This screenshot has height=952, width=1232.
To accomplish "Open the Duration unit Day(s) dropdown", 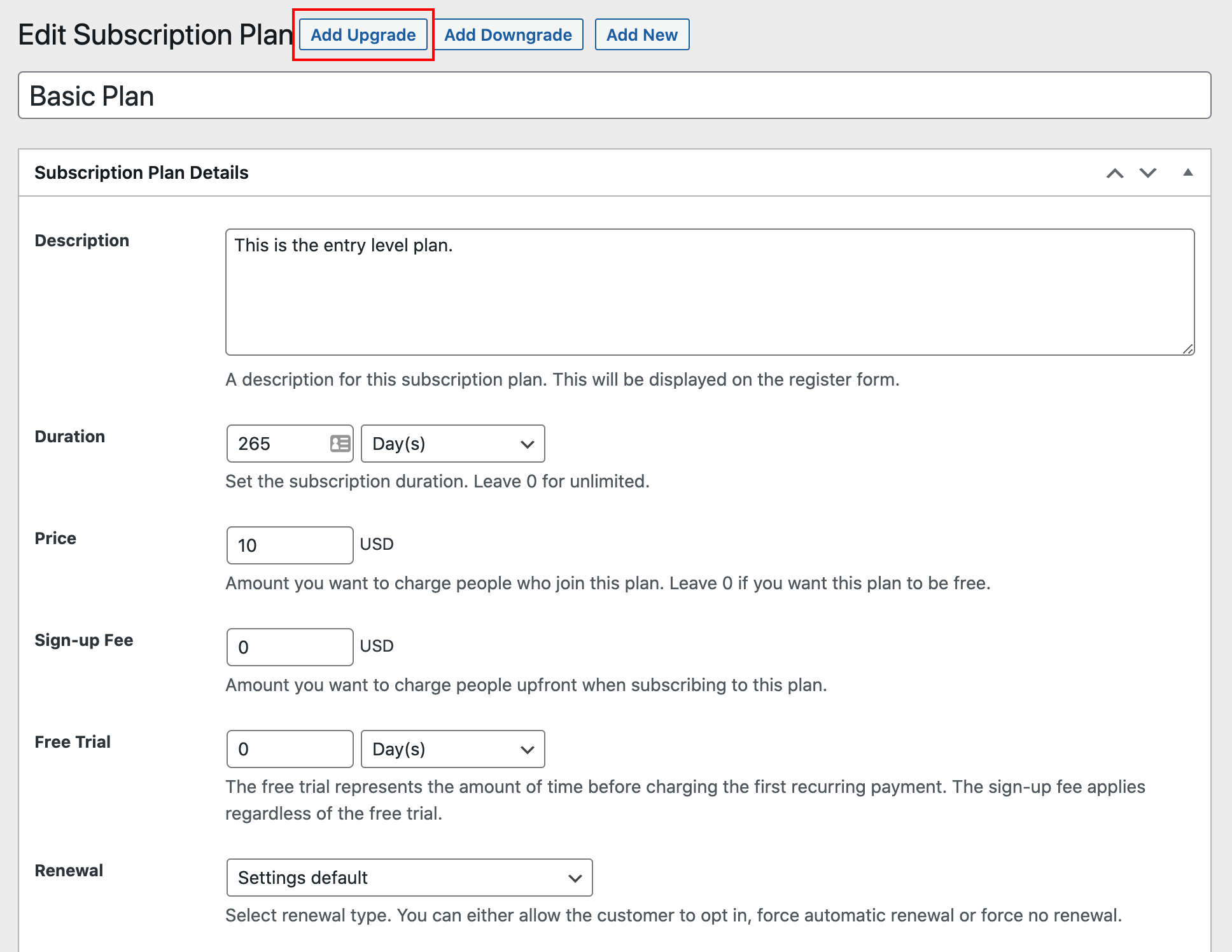I will [x=452, y=444].
